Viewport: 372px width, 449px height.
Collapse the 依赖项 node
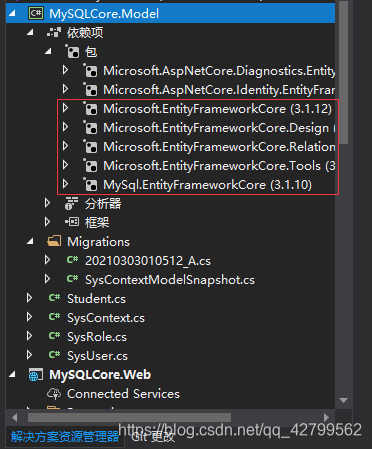click(30, 33)
